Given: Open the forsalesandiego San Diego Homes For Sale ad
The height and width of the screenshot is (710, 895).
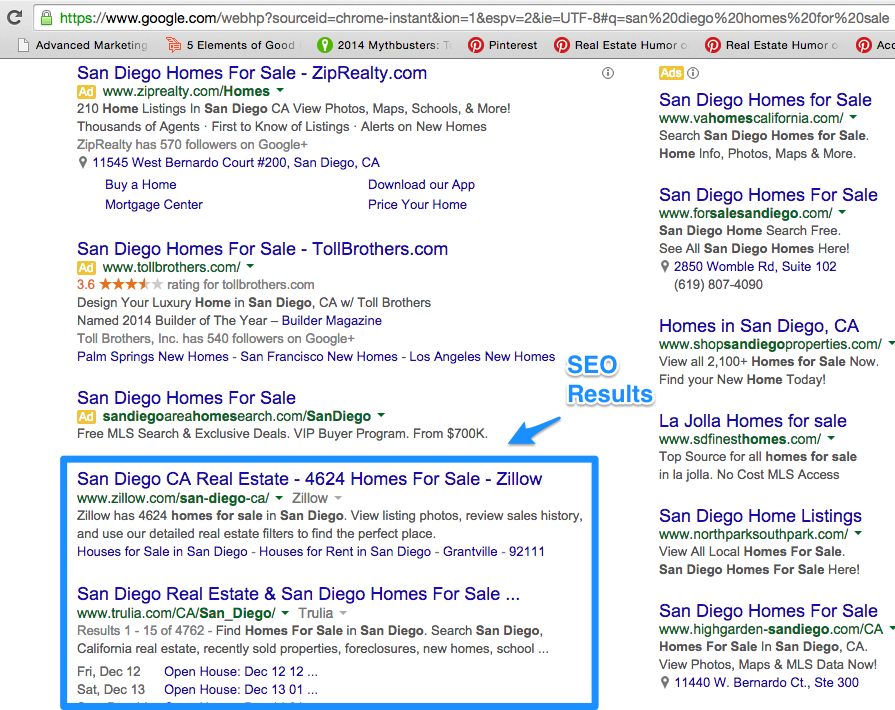Looking at the screenshot, I should tap(768, 195).
